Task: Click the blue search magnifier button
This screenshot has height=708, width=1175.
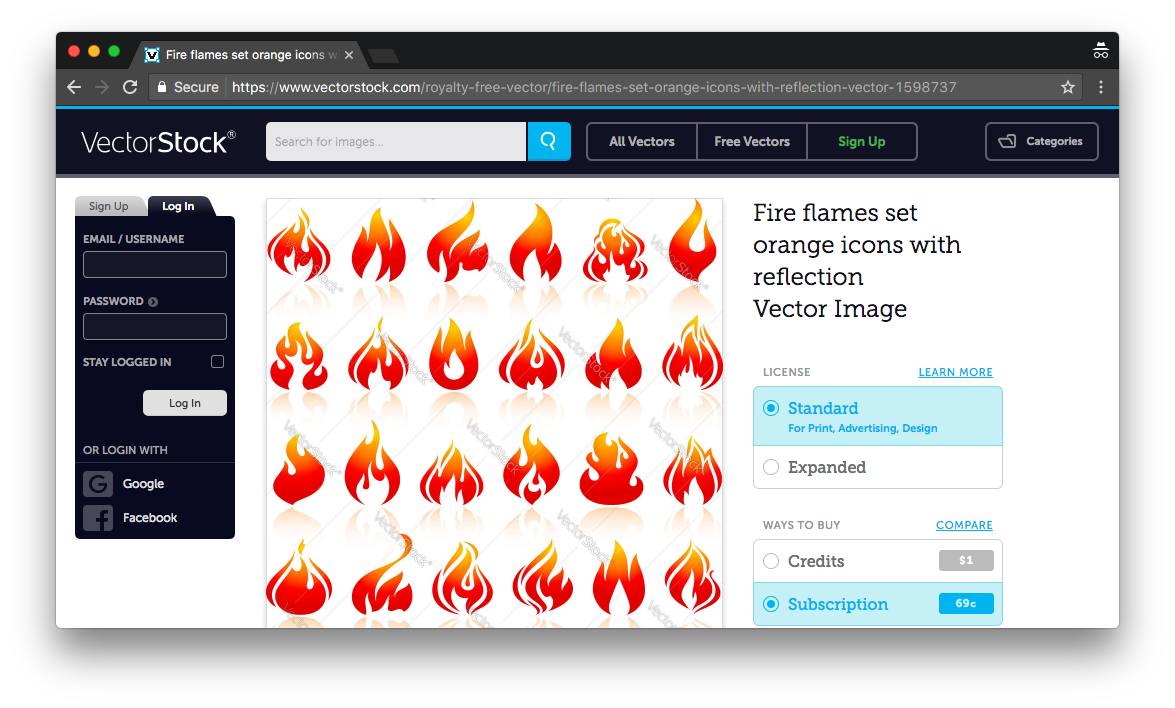Action: point(548,142)
